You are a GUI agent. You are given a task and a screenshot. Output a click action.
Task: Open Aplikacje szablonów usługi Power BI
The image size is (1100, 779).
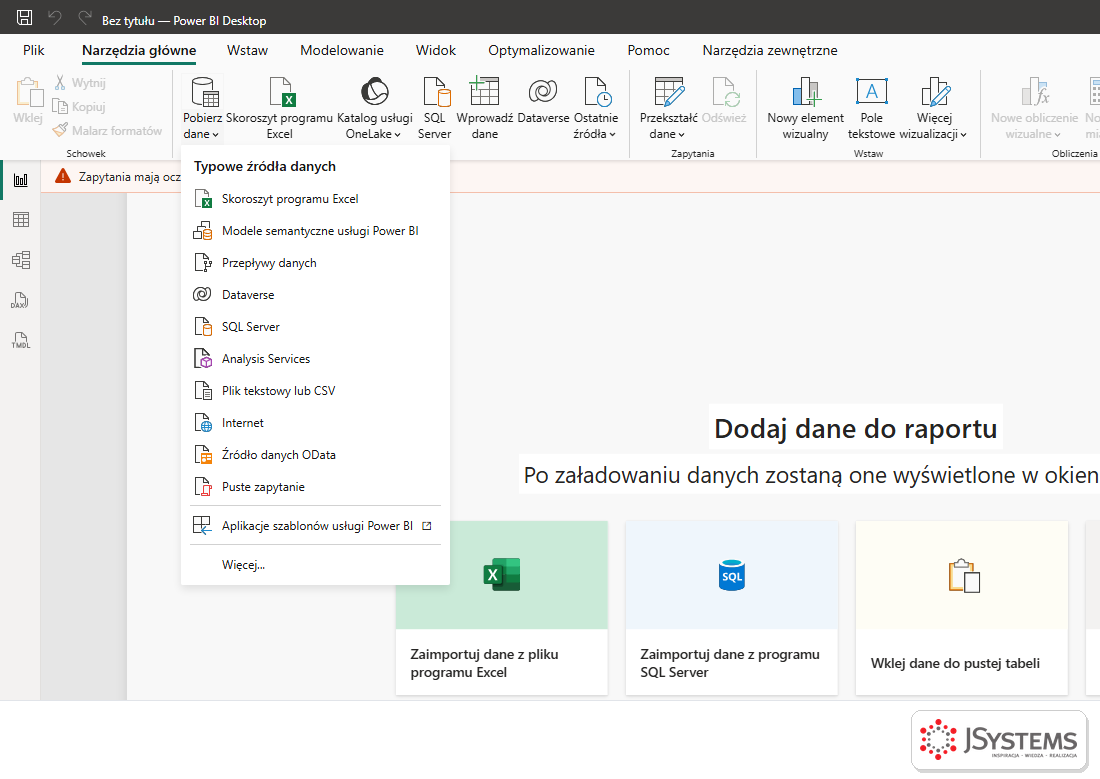[x=315, y=526]
